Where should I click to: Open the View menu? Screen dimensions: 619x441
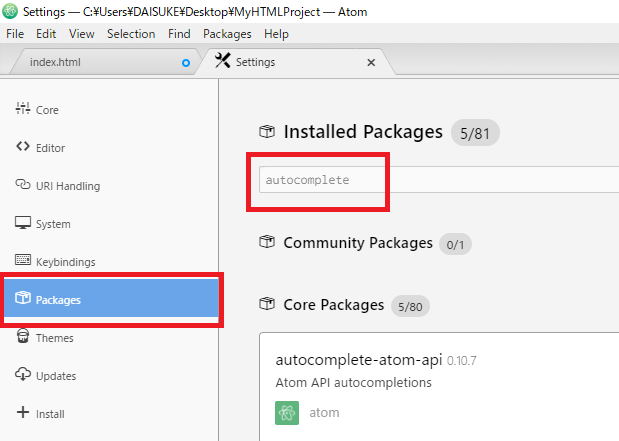coord(82,34)
